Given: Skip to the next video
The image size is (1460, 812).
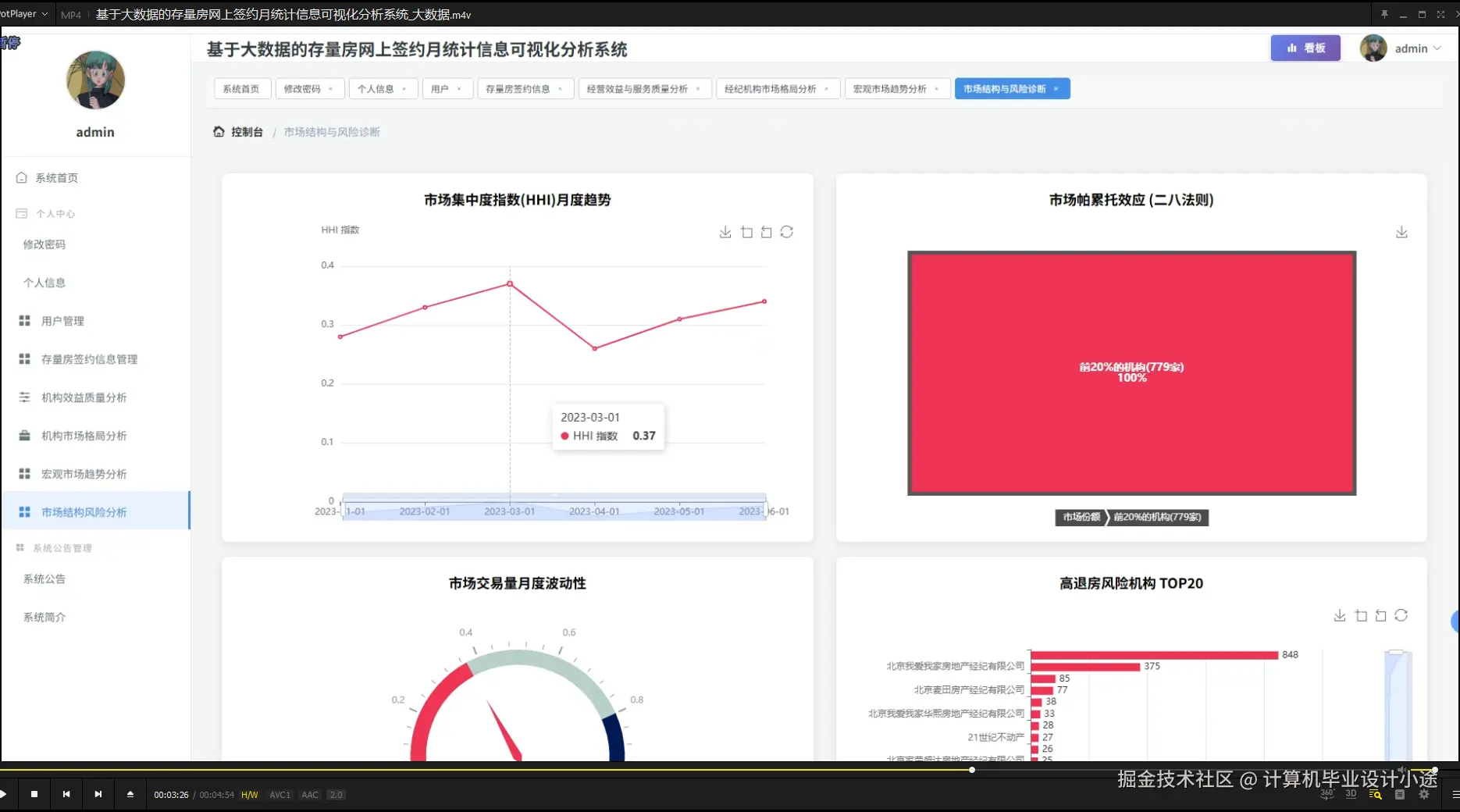Looking at the screenshot, I should (98, 794).
